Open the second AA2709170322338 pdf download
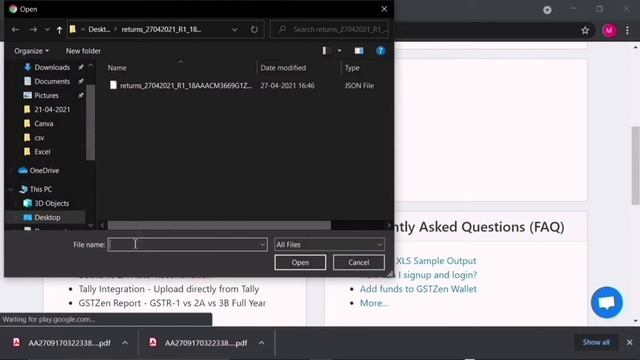Screen dimensions: 640x360 pyautogui.click(x=199, y=343)
